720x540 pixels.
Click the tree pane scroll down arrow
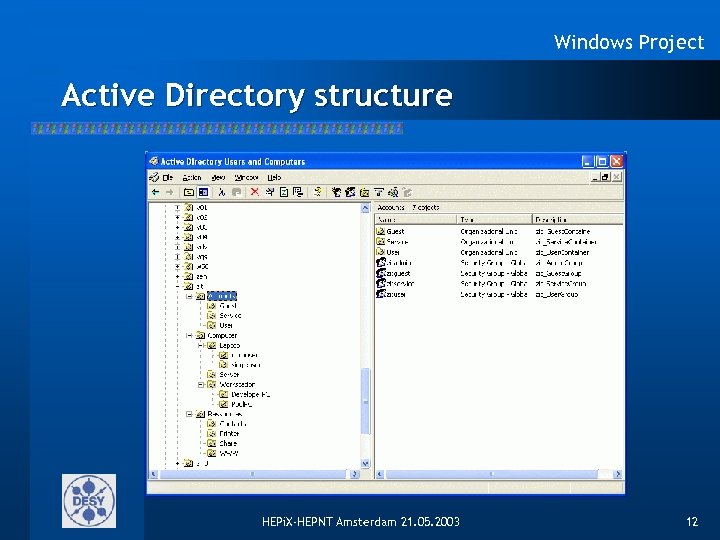tap(366, 463)
